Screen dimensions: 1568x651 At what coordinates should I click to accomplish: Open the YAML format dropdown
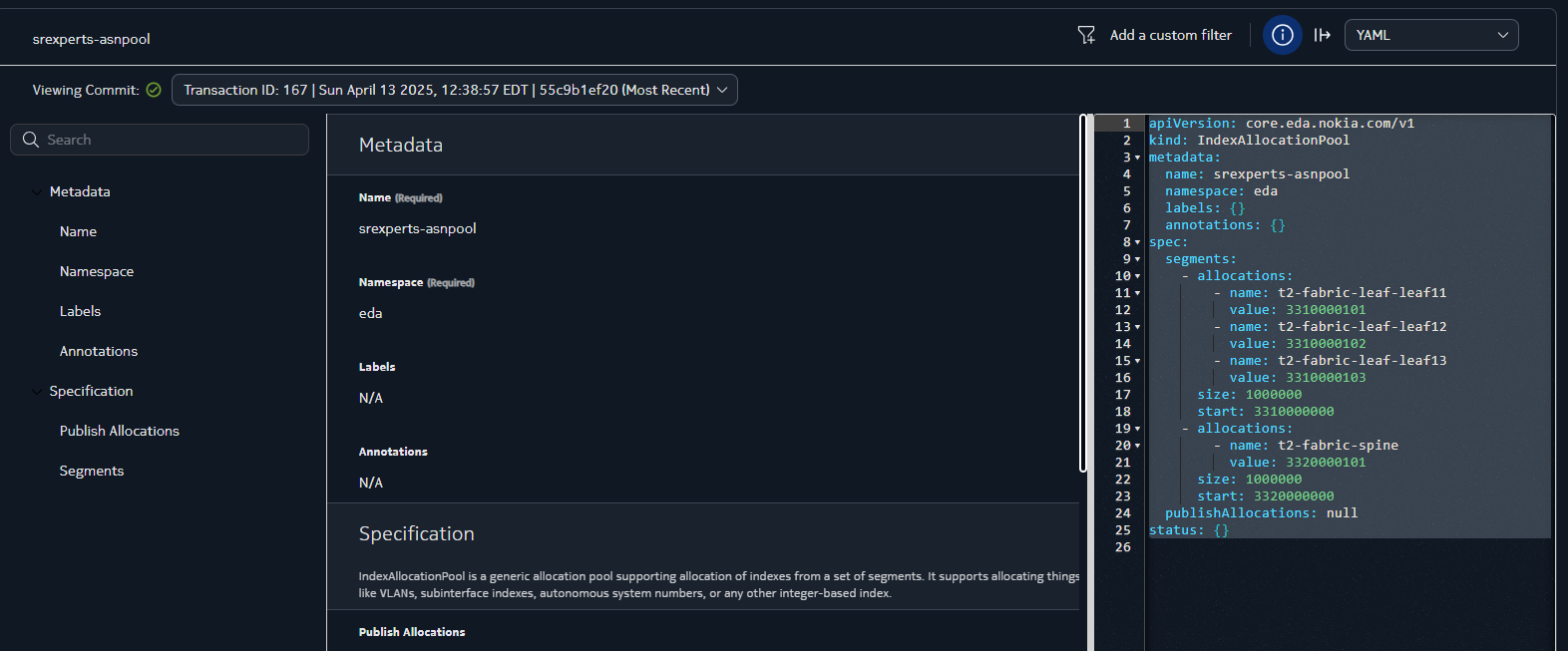click(1430, 35)
